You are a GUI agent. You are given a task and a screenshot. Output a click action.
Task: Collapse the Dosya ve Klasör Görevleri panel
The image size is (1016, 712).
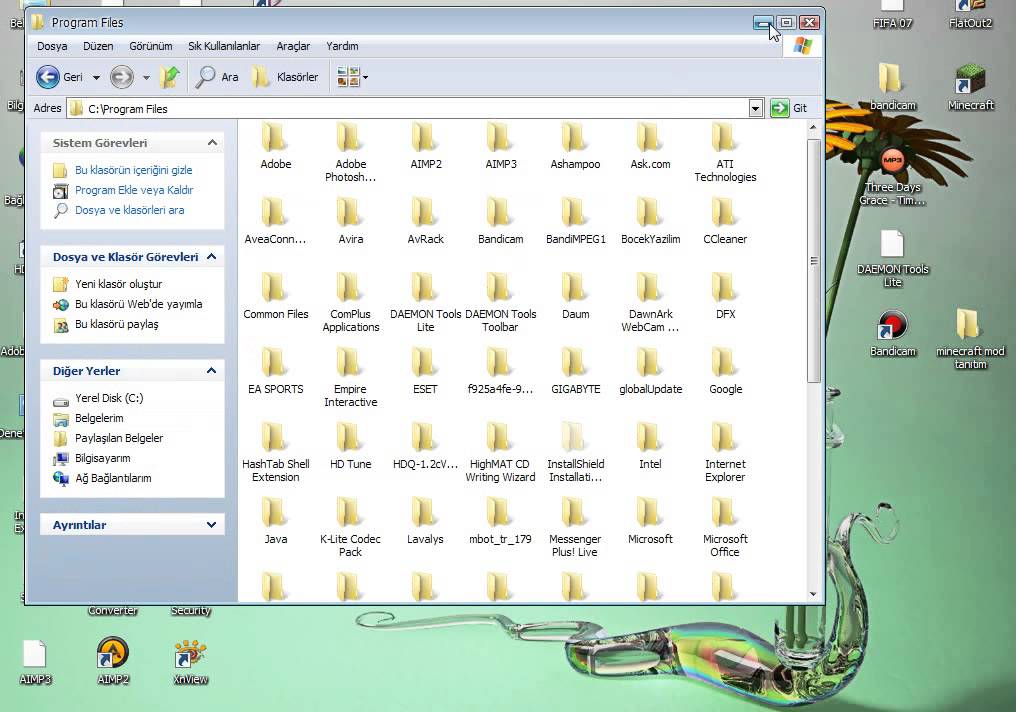pos(212,257)
